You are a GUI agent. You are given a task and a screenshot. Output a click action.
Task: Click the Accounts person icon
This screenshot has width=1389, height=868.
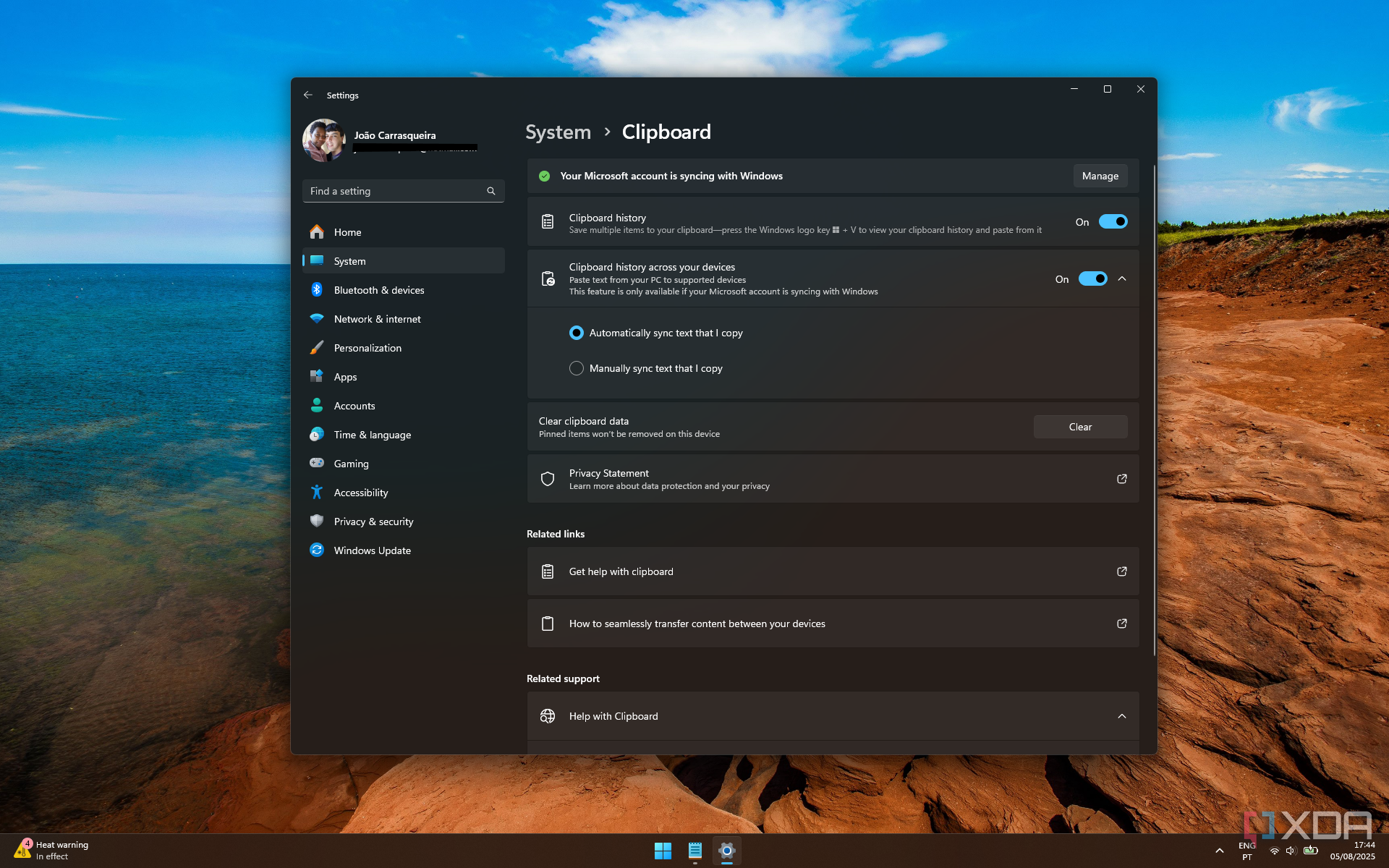[x=317, y=405]
